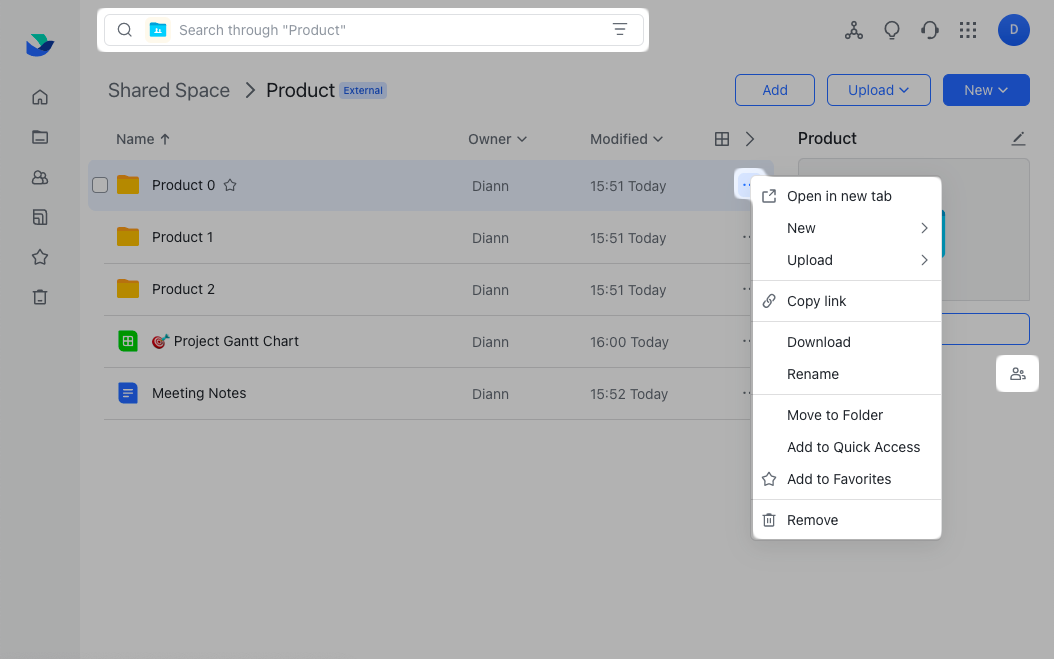This screenshot has height=659, width=1054.
Task: Open the Trash icon in sidebar
Action: click(40, 297)
